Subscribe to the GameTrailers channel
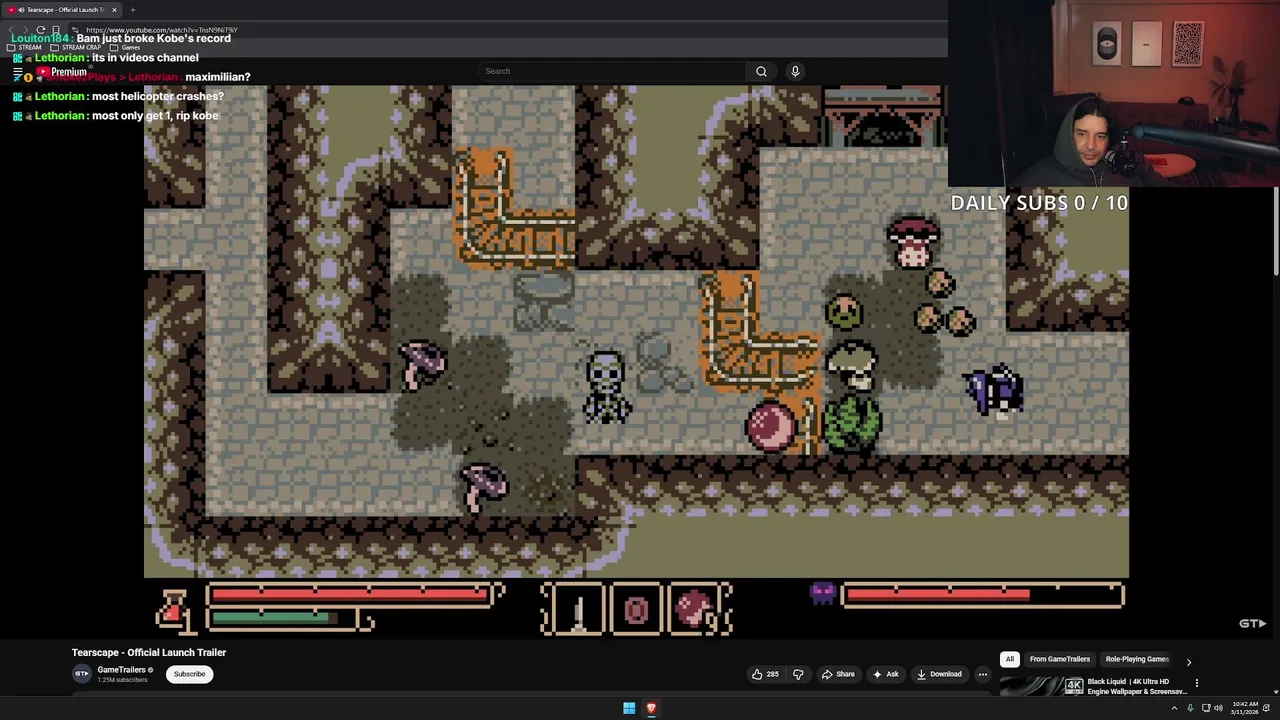 pos(189,674)
